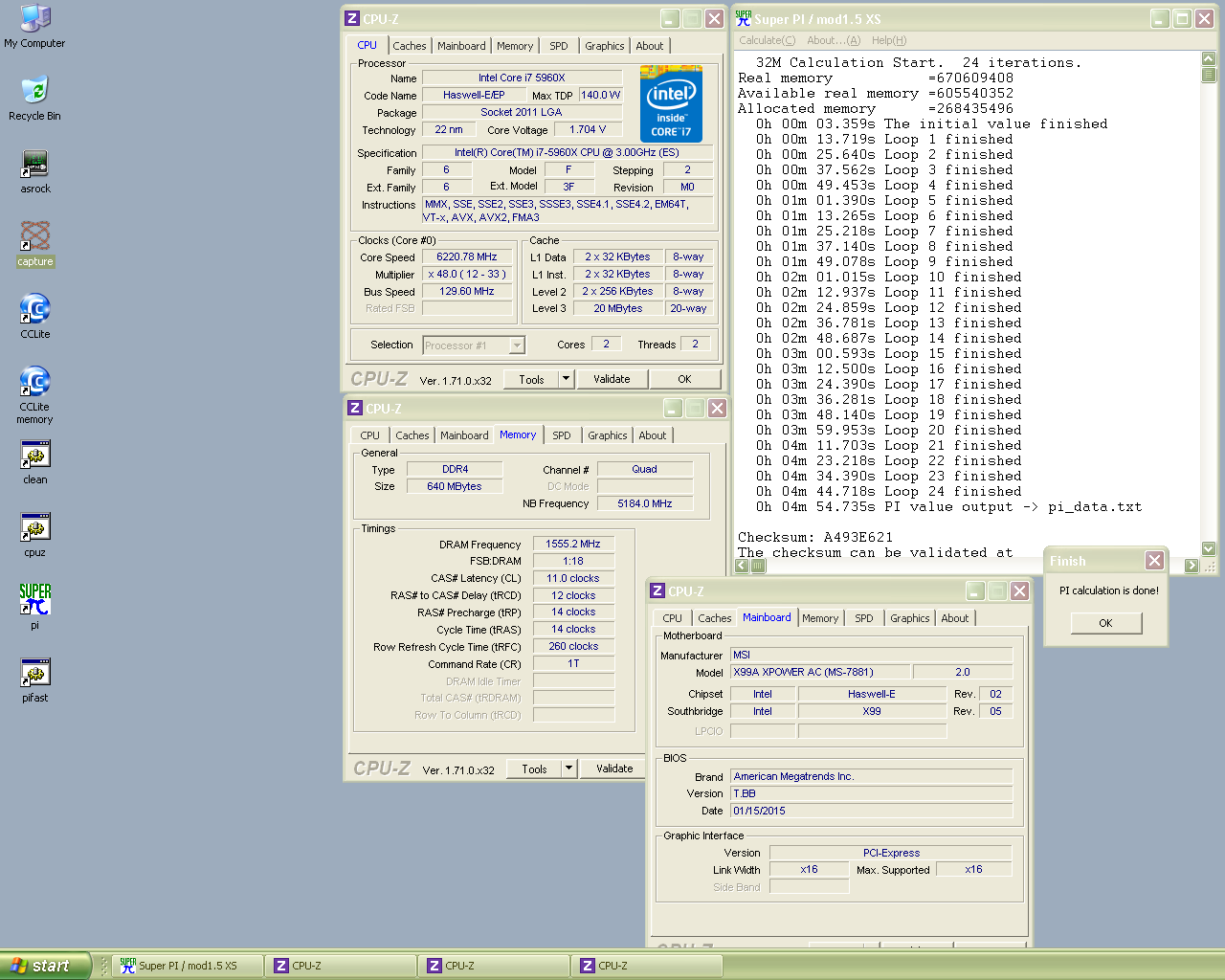
Task: Open Help menu in Super PI
Action: [x=889, y=40]
